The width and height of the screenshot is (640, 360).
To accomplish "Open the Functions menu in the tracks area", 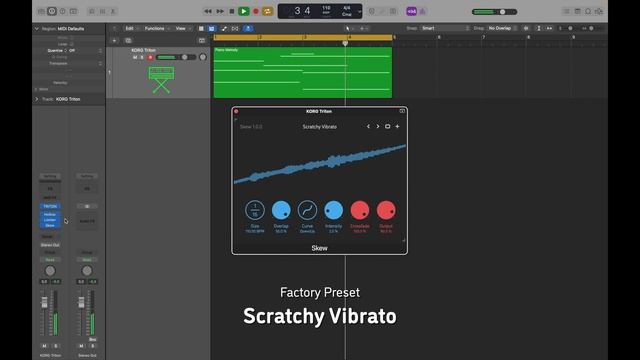I will (x=156, y=28).
